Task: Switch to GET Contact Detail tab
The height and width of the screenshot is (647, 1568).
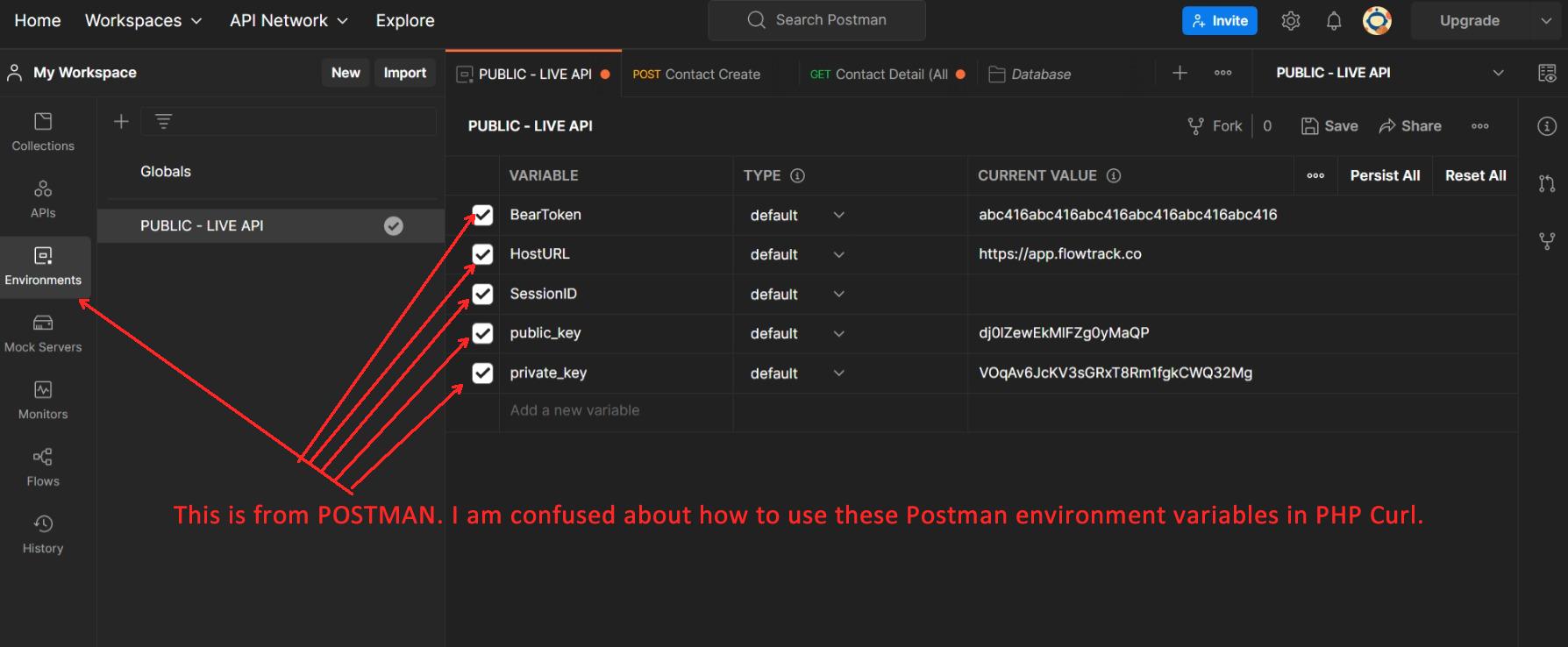Action: (887, 75)
